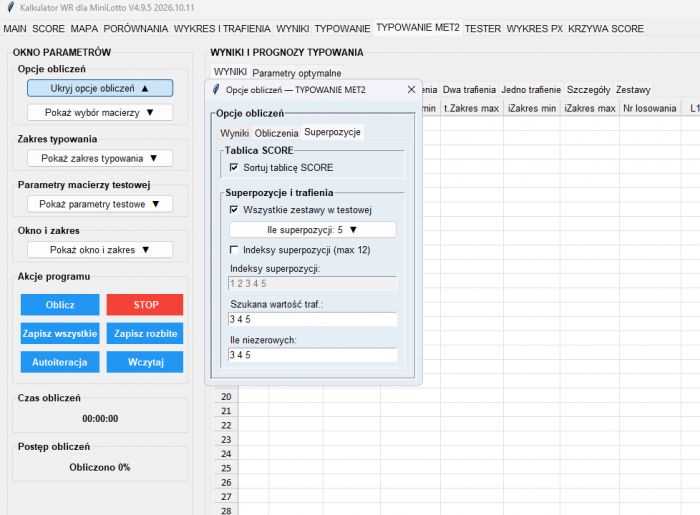Click the 00:00:00 elapsed time readout
This screenshot has height=515, width=700.
click(x=100, y=419)
